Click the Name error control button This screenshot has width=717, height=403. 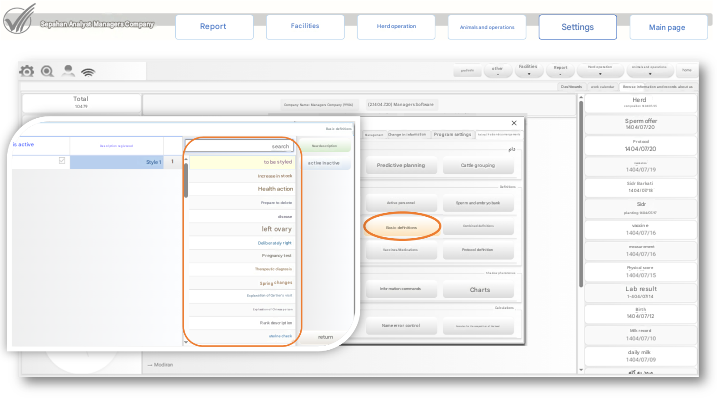point(401,326)
